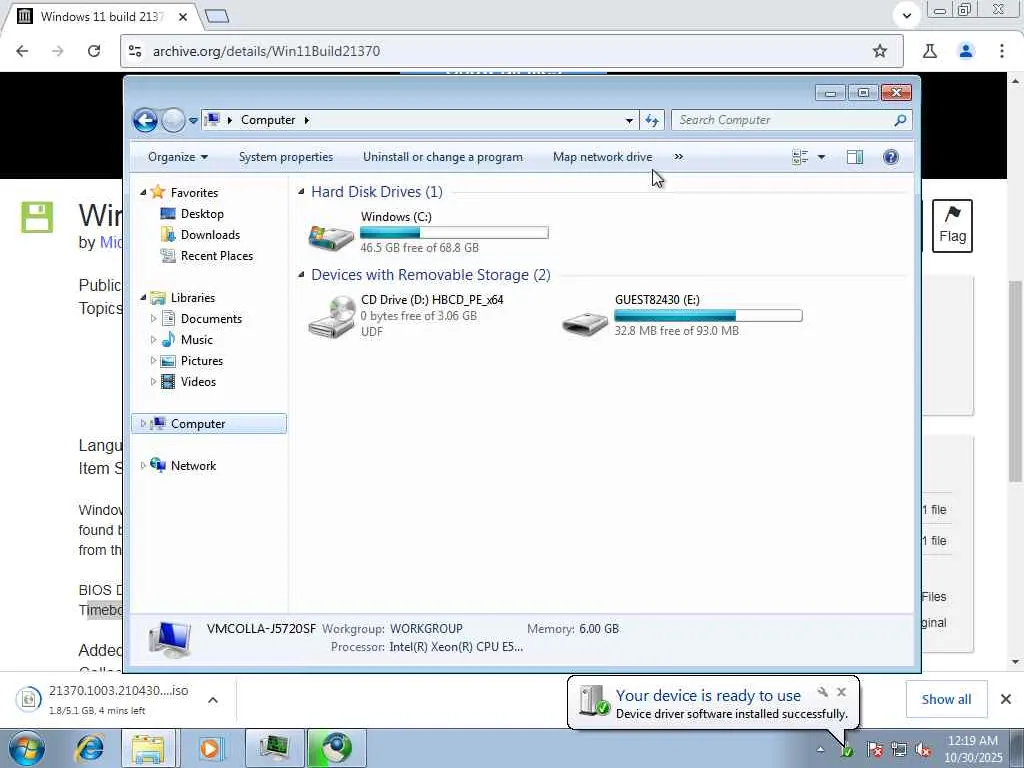This screenshot has height=768, width=1024.
Task: Click Explorer's greyed forward arrow button
Action: [x=173, y=120]
